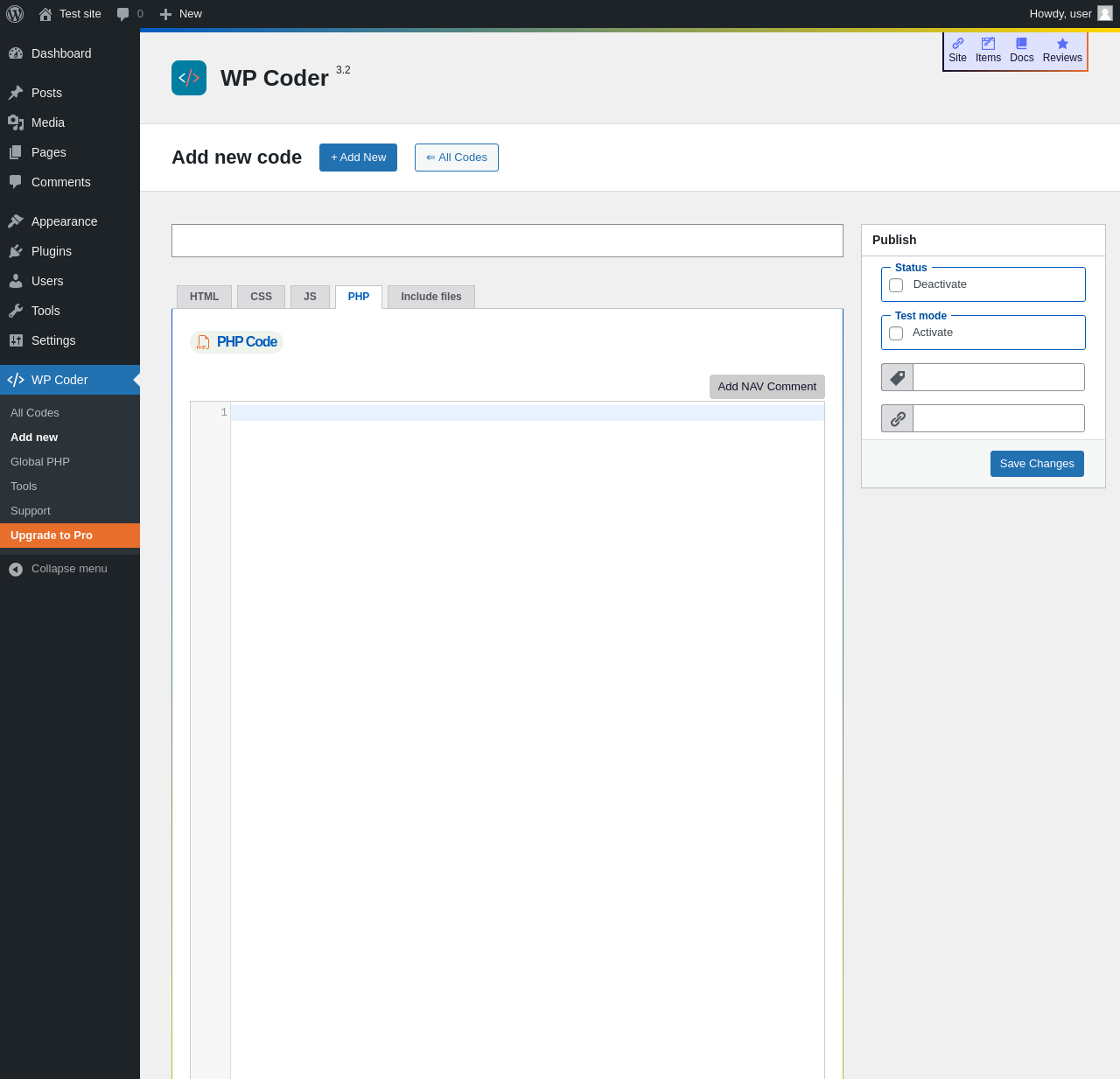Open the Site link icon

(x=958, y=44)
